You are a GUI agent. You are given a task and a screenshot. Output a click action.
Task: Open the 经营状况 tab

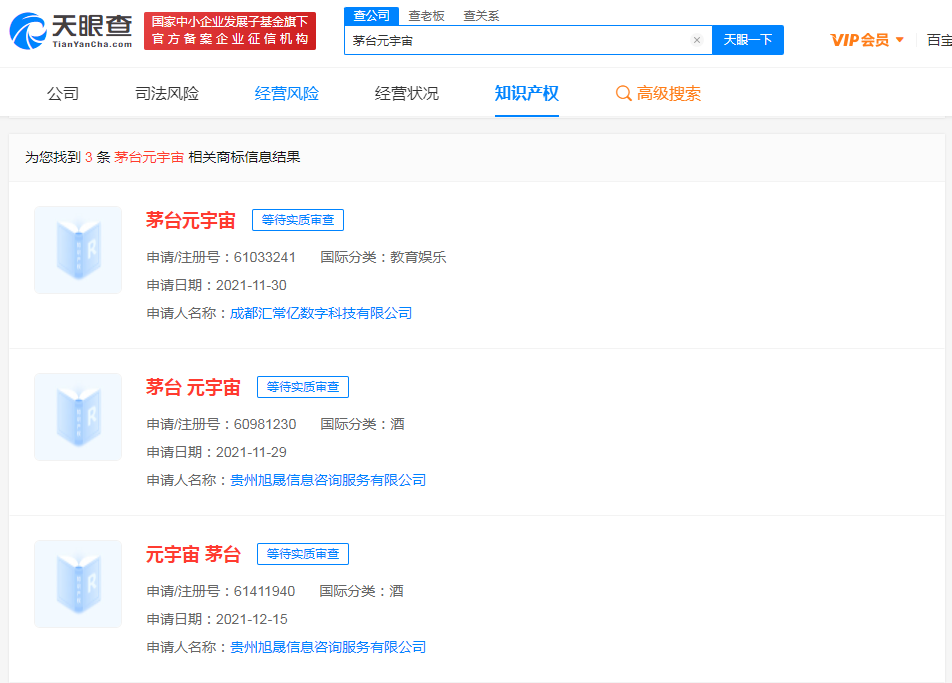tap(407, 93)
